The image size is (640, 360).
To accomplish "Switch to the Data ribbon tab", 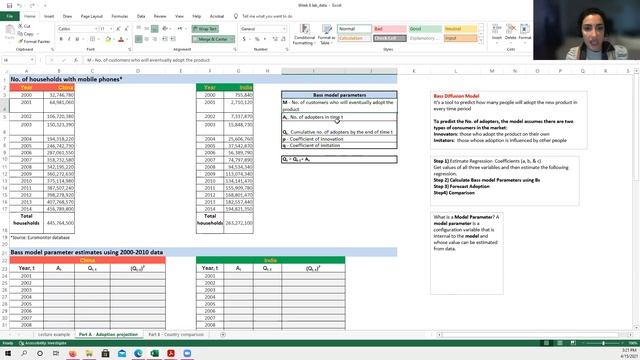I will pos(141,16).
